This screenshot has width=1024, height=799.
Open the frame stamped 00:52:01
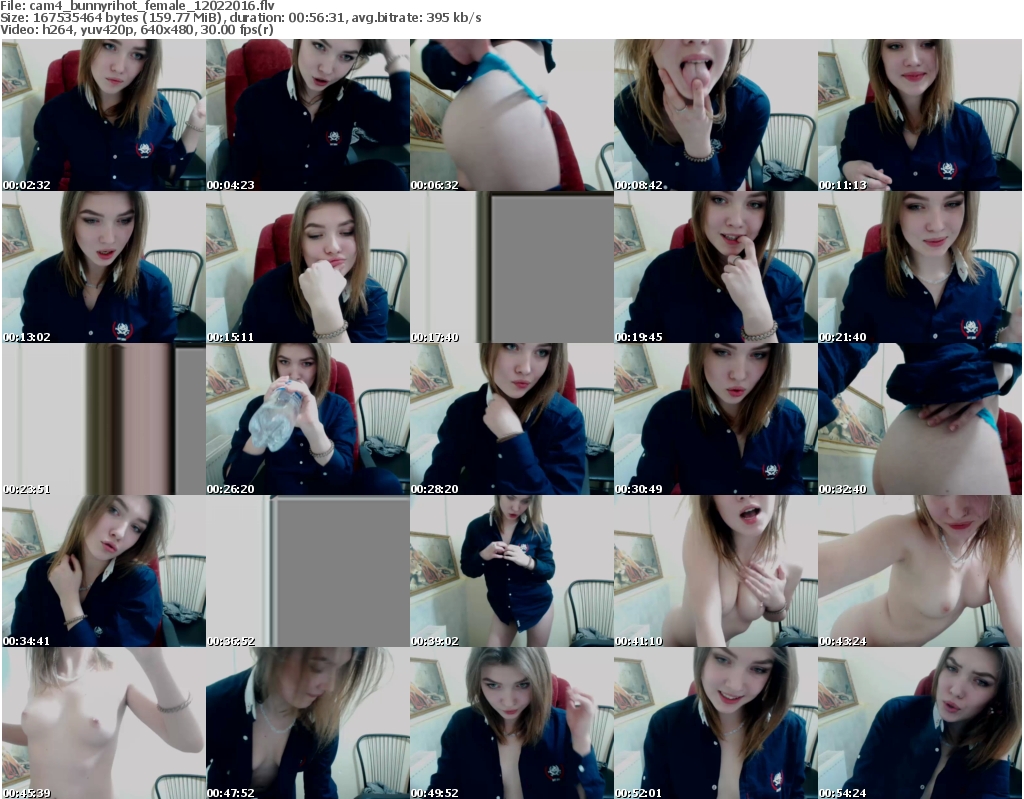(x=716, y=723)
